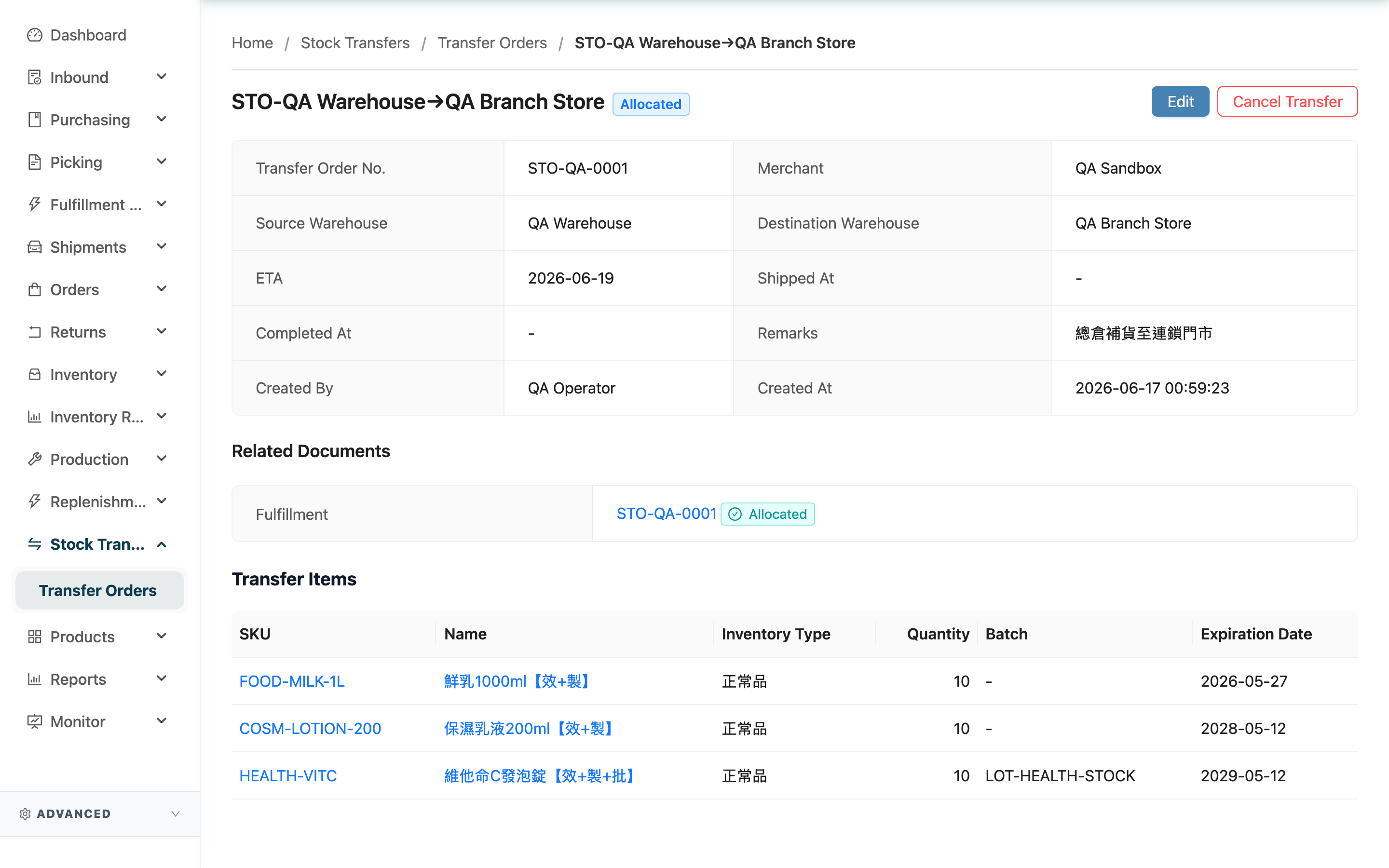Screen dimensions: 1389x868
Task: Open product 維他命C發泡錠【效+製+批】
Action: tap(541, 776)
